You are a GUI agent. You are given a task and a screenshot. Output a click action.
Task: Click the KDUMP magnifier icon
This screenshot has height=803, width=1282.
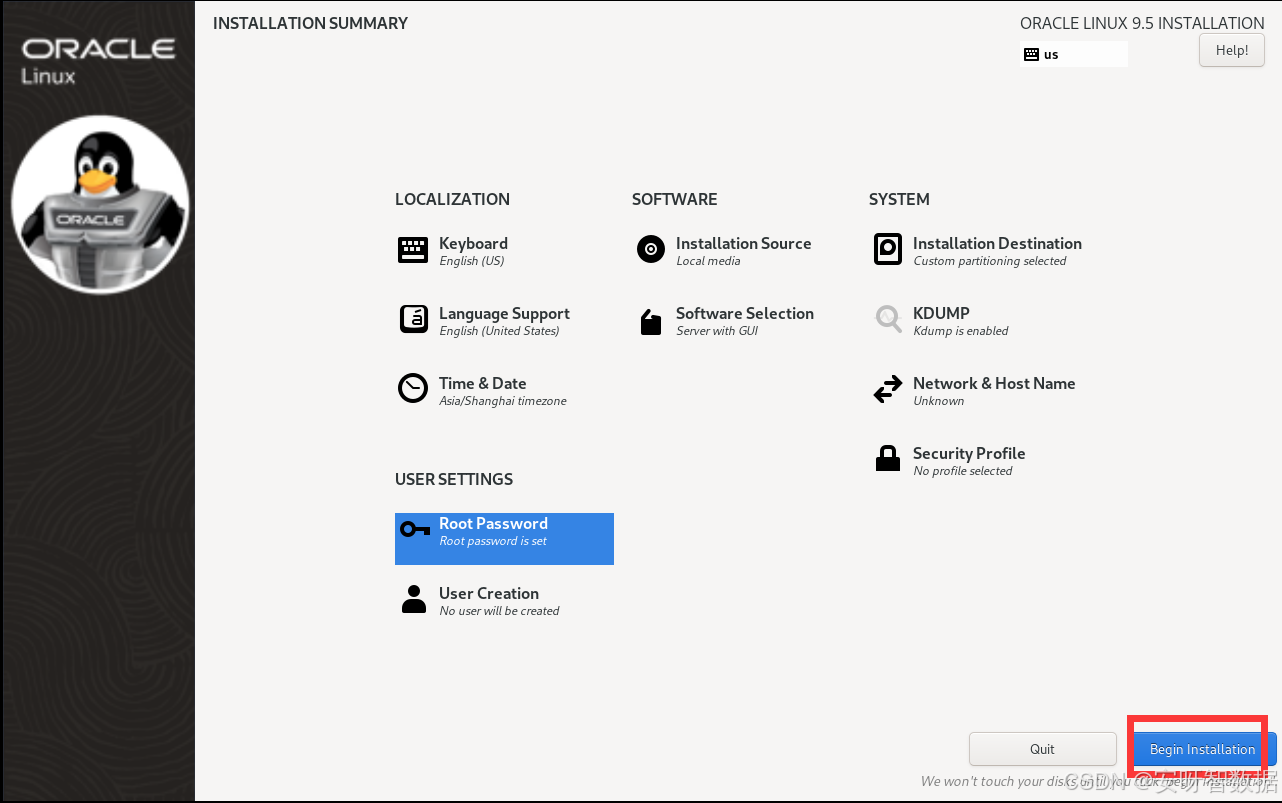[x=888, y=320]
